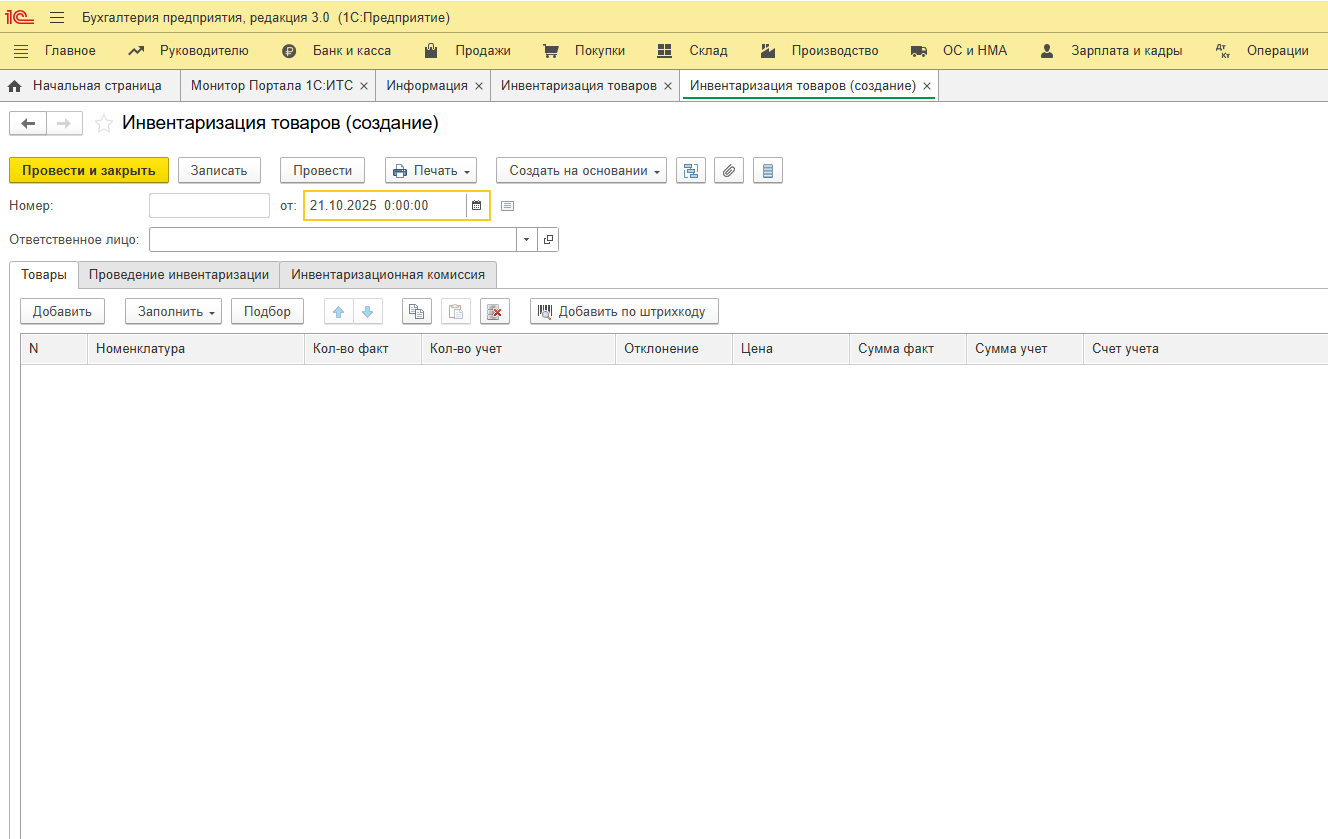Viewport: 1328px width, 839px height.
Task: Open the main hamburger menu beside 1C logo
Action: [57, 18]
